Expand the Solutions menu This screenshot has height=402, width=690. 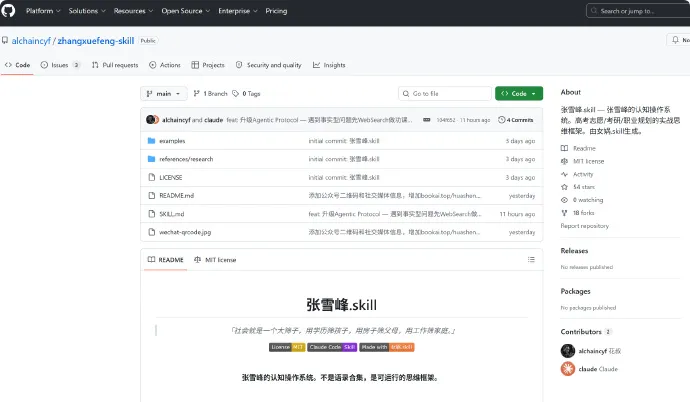pyautogui.click(x=87, y=11)
